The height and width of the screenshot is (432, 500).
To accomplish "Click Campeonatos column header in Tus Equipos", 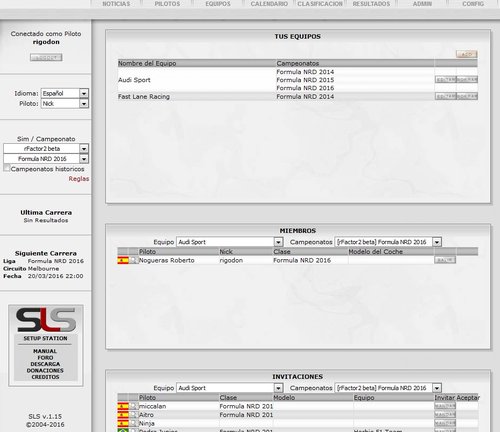I will pos(298,63).
